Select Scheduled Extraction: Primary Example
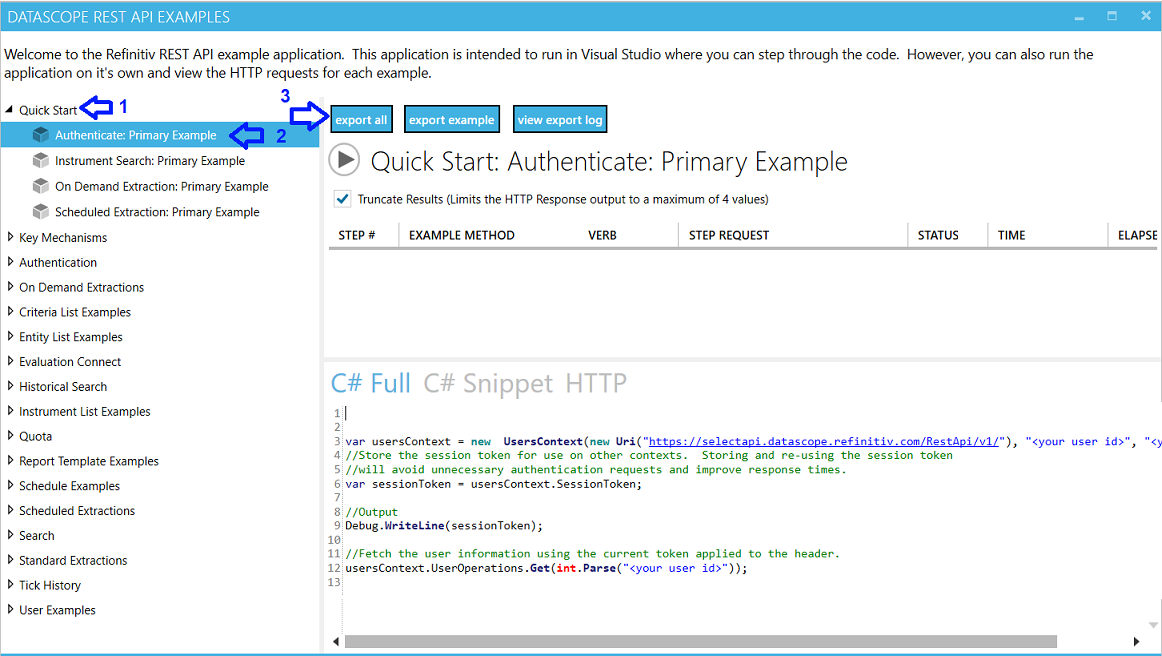The height and width of the screenshot is (656, 1162). tap(157, 212)
